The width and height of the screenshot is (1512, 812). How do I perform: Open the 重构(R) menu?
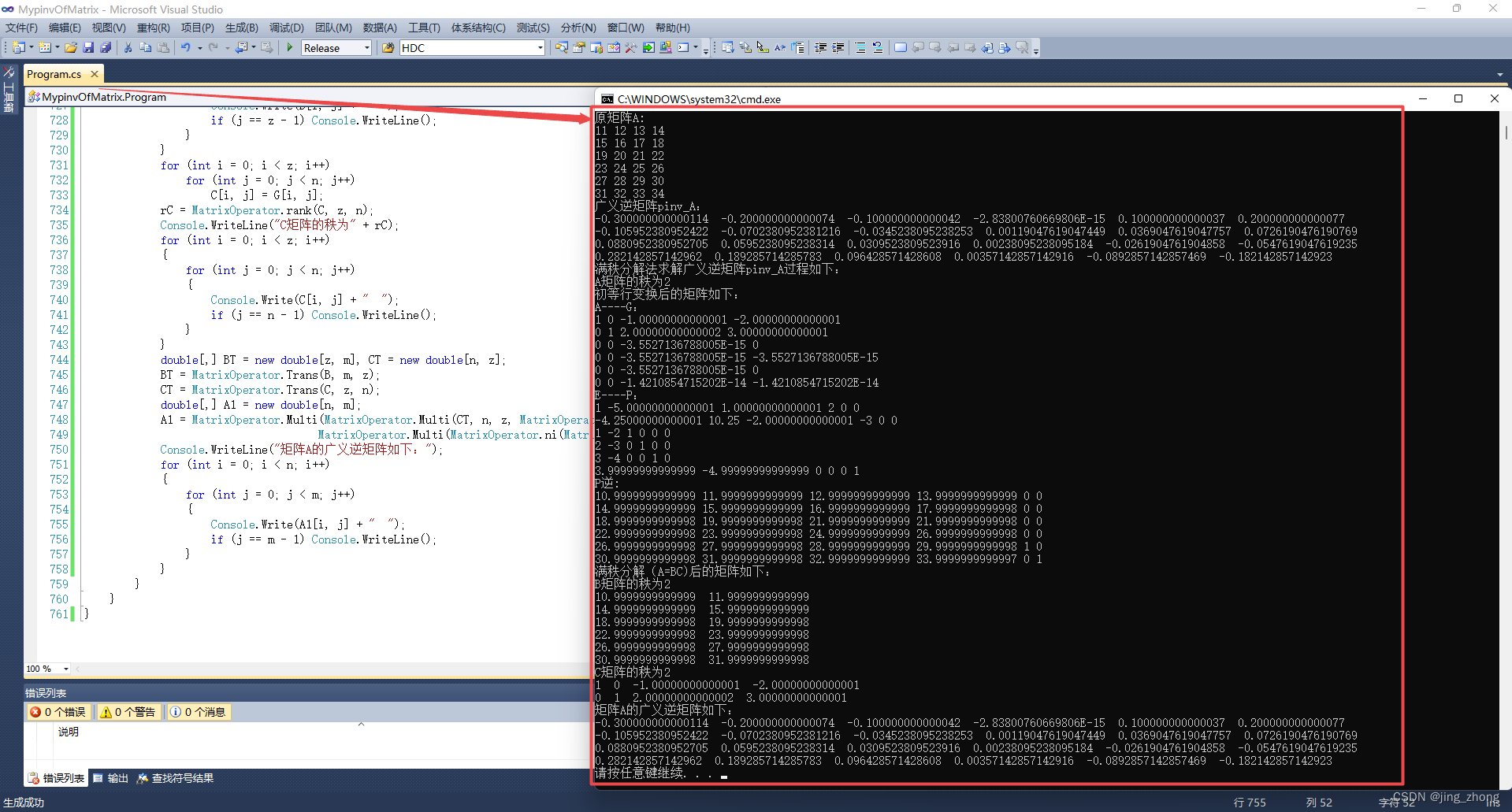pyautogui.click(x=154, y=28)
